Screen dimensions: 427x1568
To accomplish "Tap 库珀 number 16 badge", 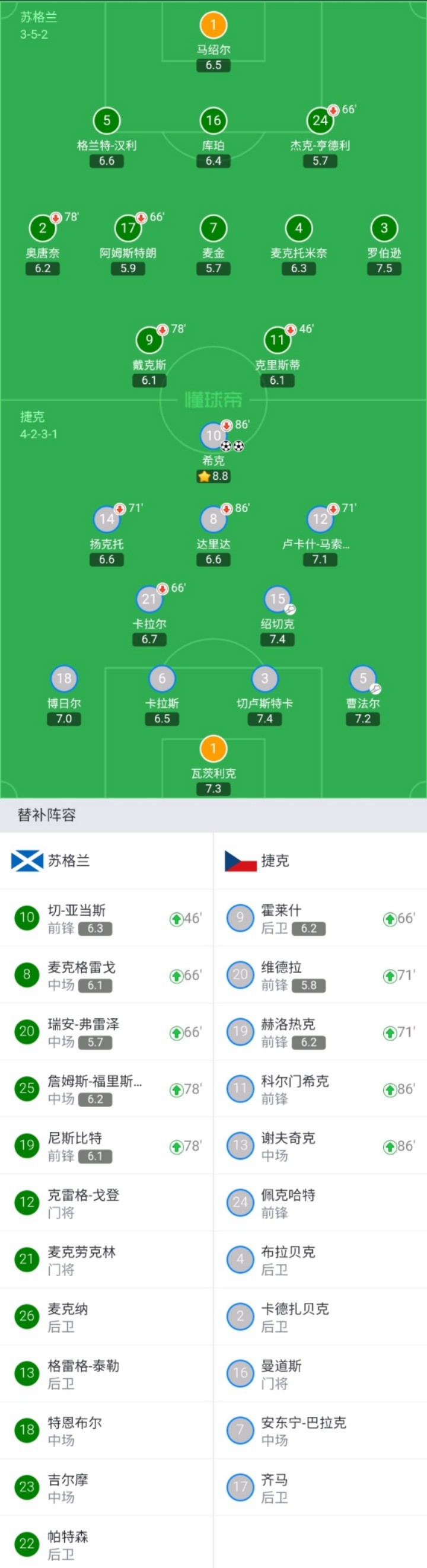I will 213,121.
